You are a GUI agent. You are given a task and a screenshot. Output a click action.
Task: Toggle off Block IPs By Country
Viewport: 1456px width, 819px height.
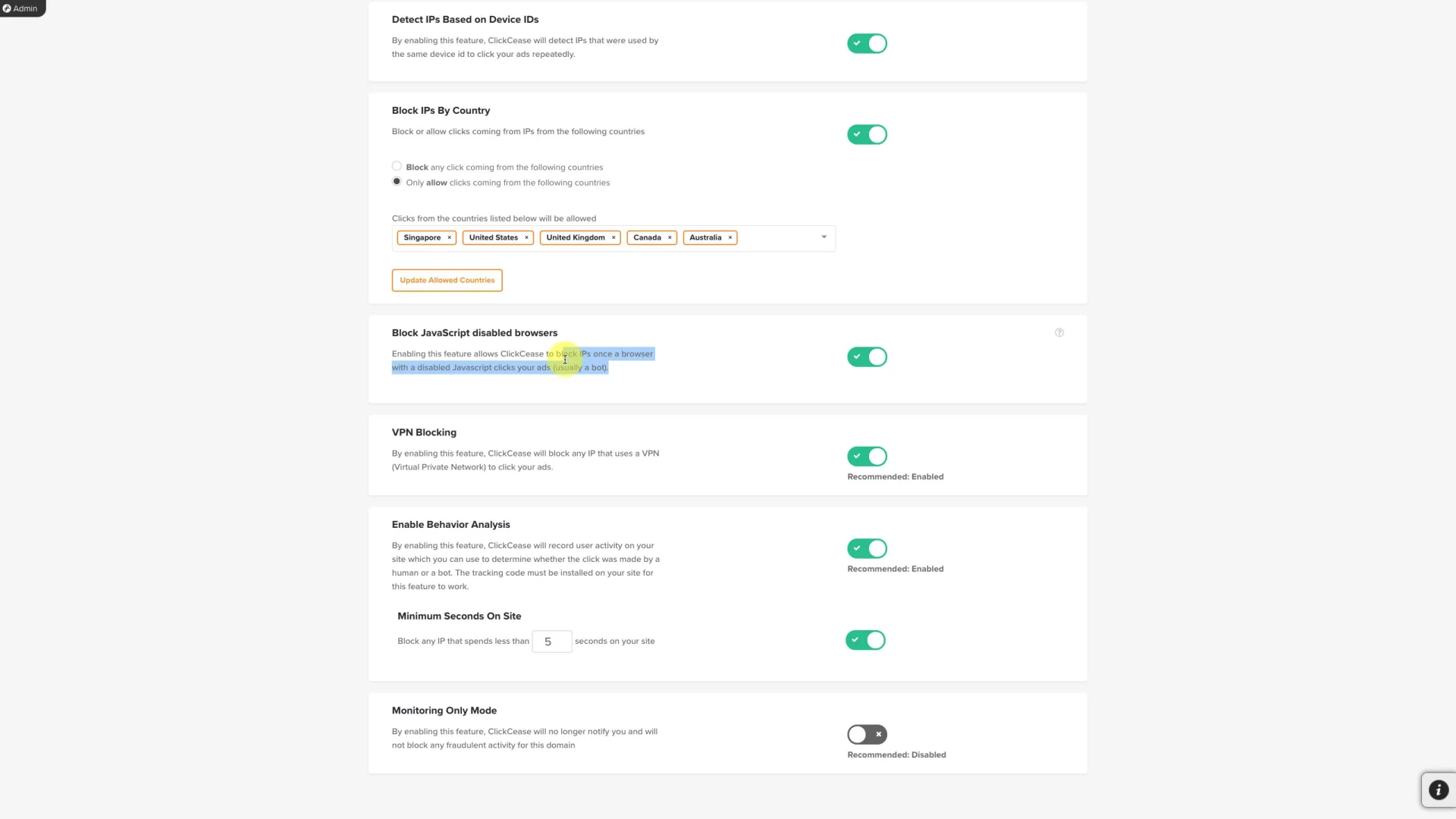click(867, 135)
